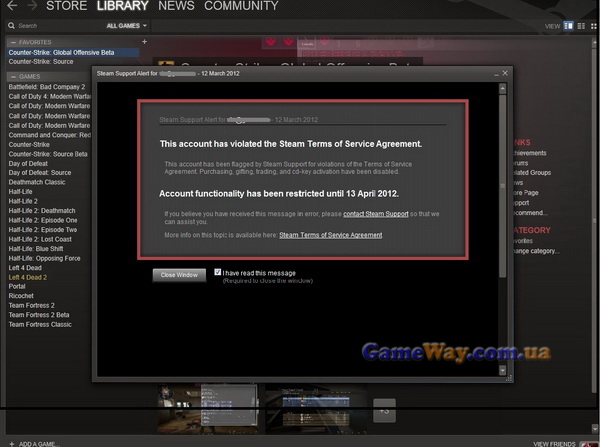Open the Store tab
This screenshot has height=447, width=600.
tap(66, 6)
